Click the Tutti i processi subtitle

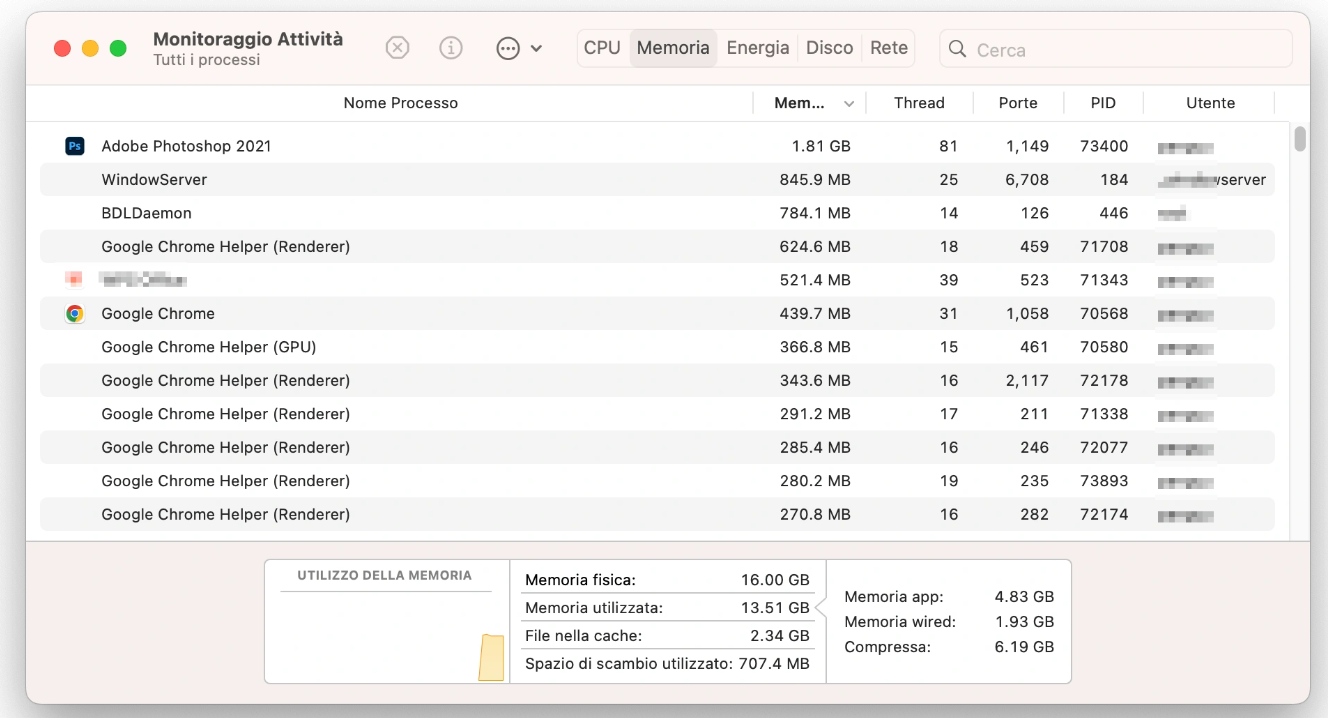206,60
